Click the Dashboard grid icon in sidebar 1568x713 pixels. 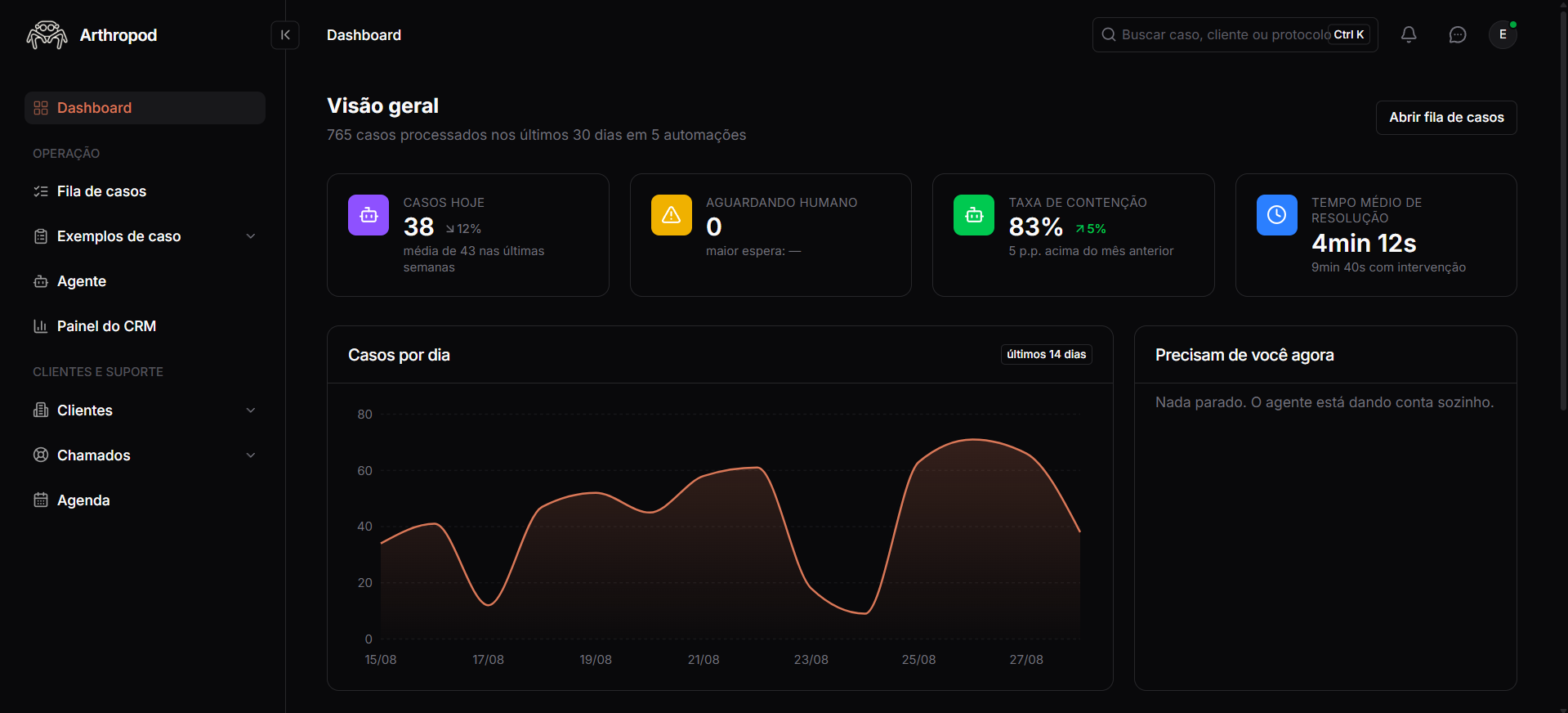coord(41,108)
